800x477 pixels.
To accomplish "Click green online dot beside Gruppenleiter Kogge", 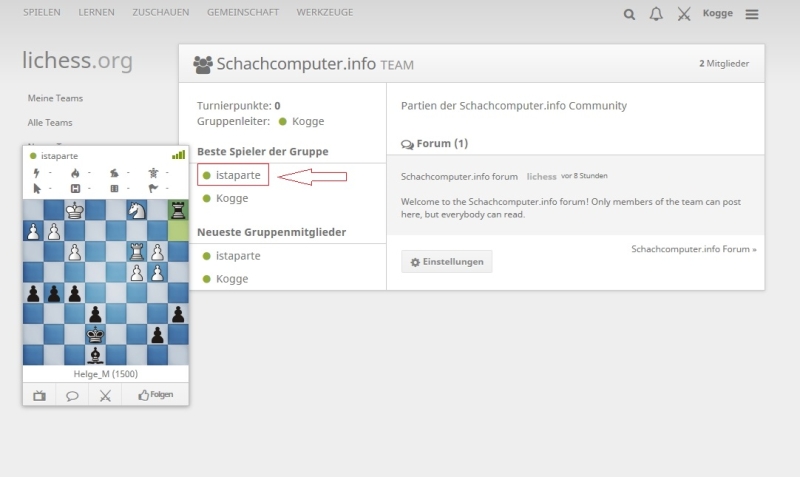I will coord(283,121).
